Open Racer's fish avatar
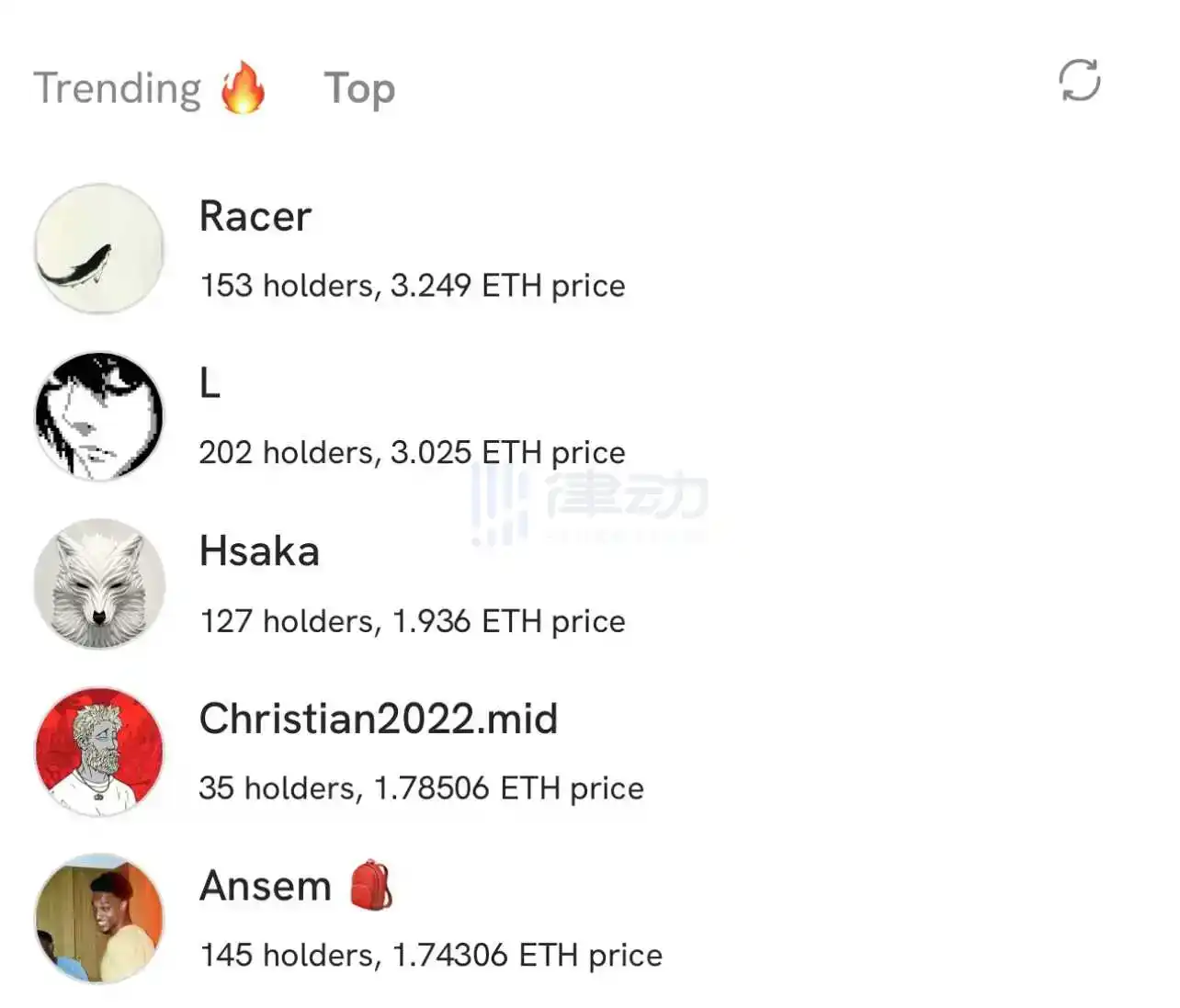 point(99,248)
